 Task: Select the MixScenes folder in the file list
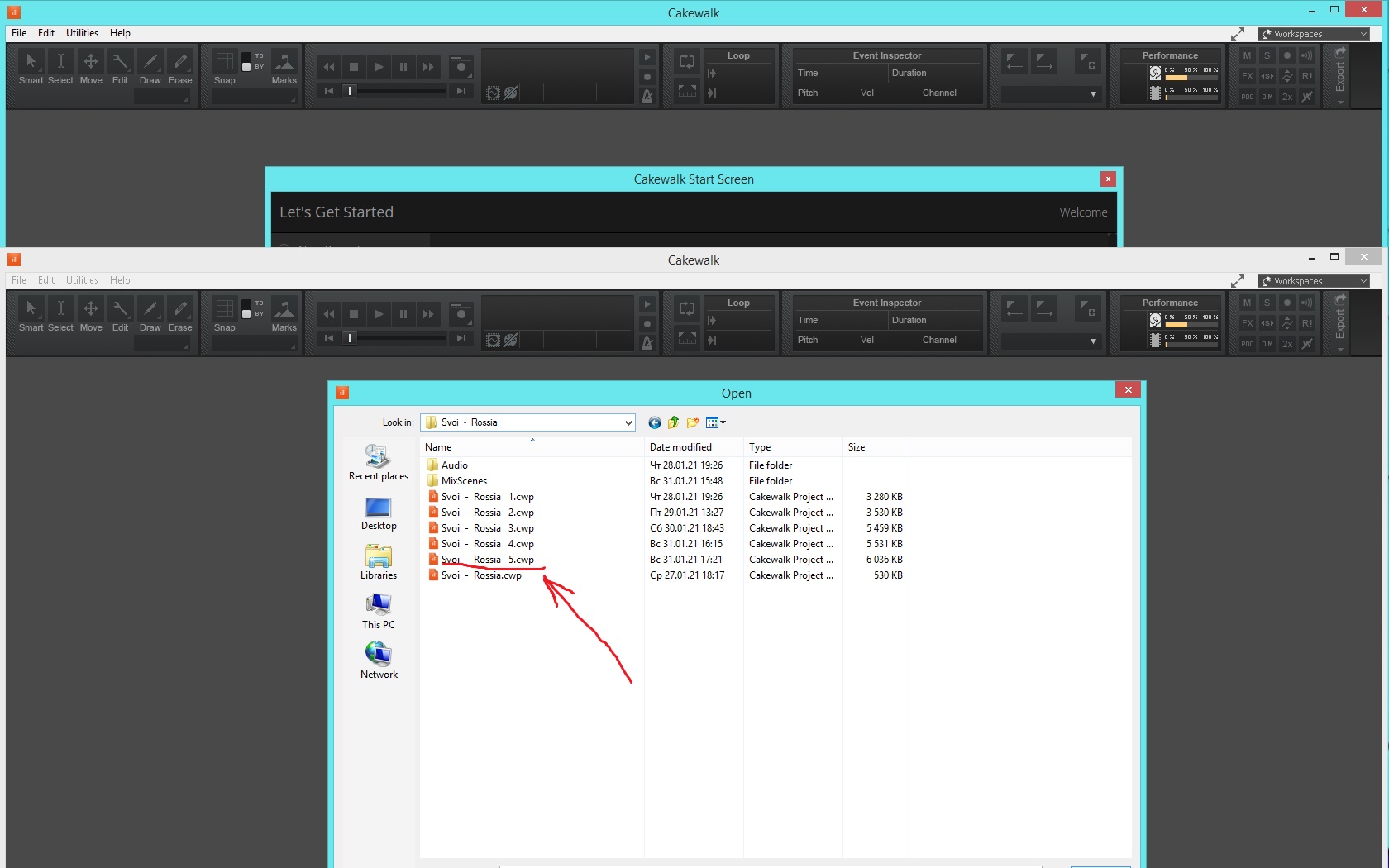[457, 481]
